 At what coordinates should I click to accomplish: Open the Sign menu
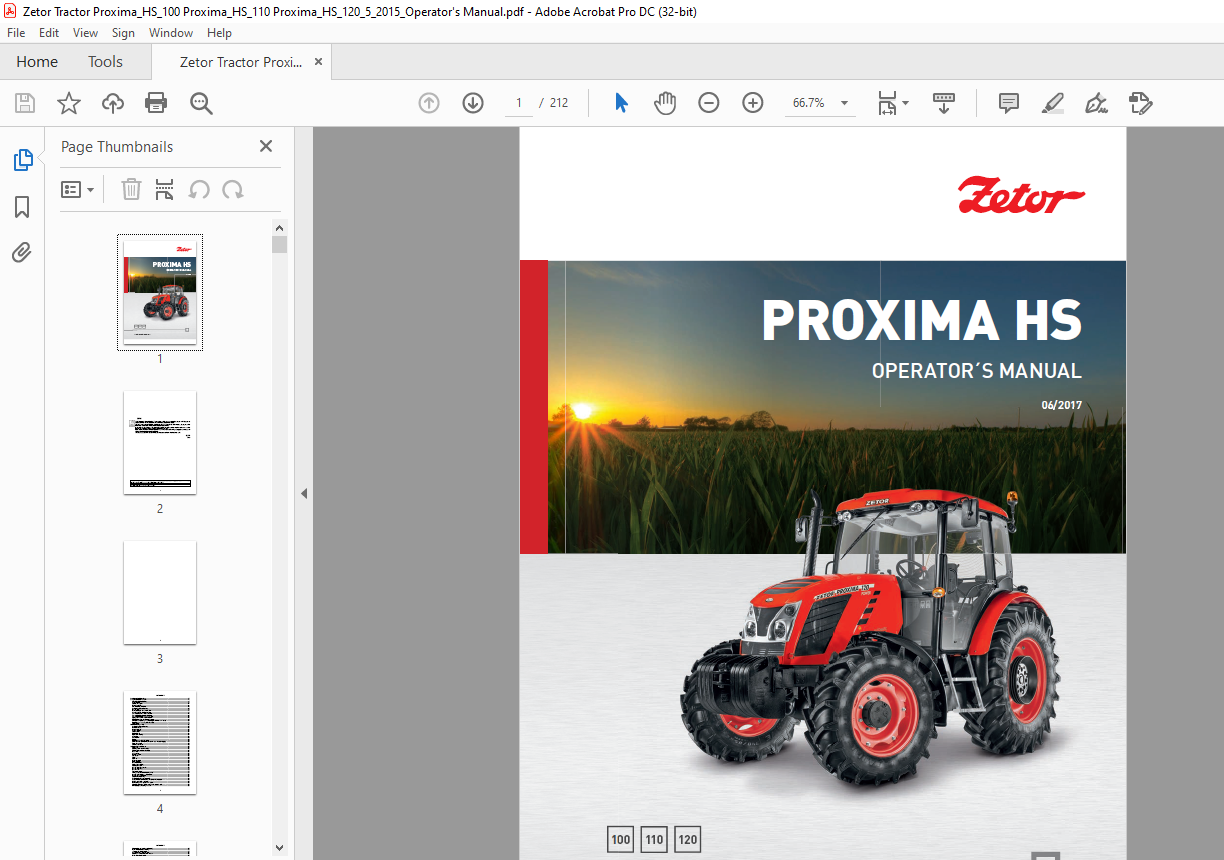[x=123, y=33]
